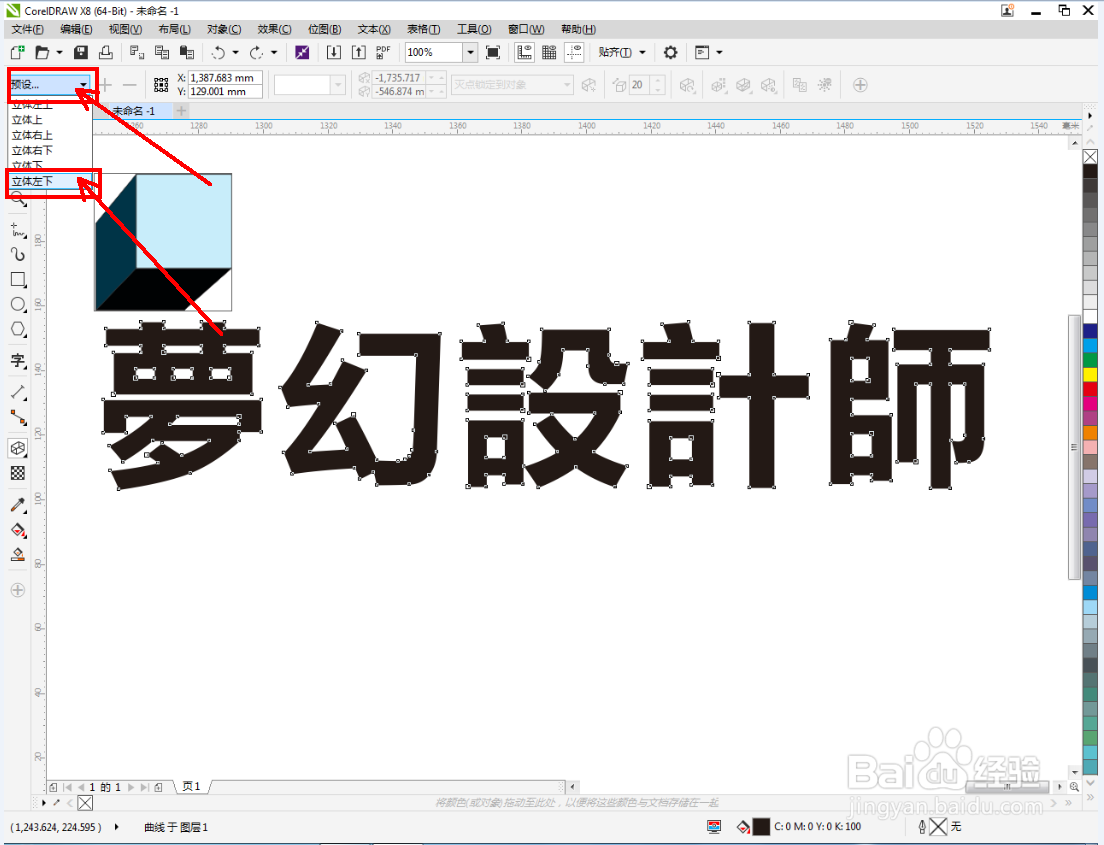
Task: Click the 100% zoom level field
Action: pos(434,52)
